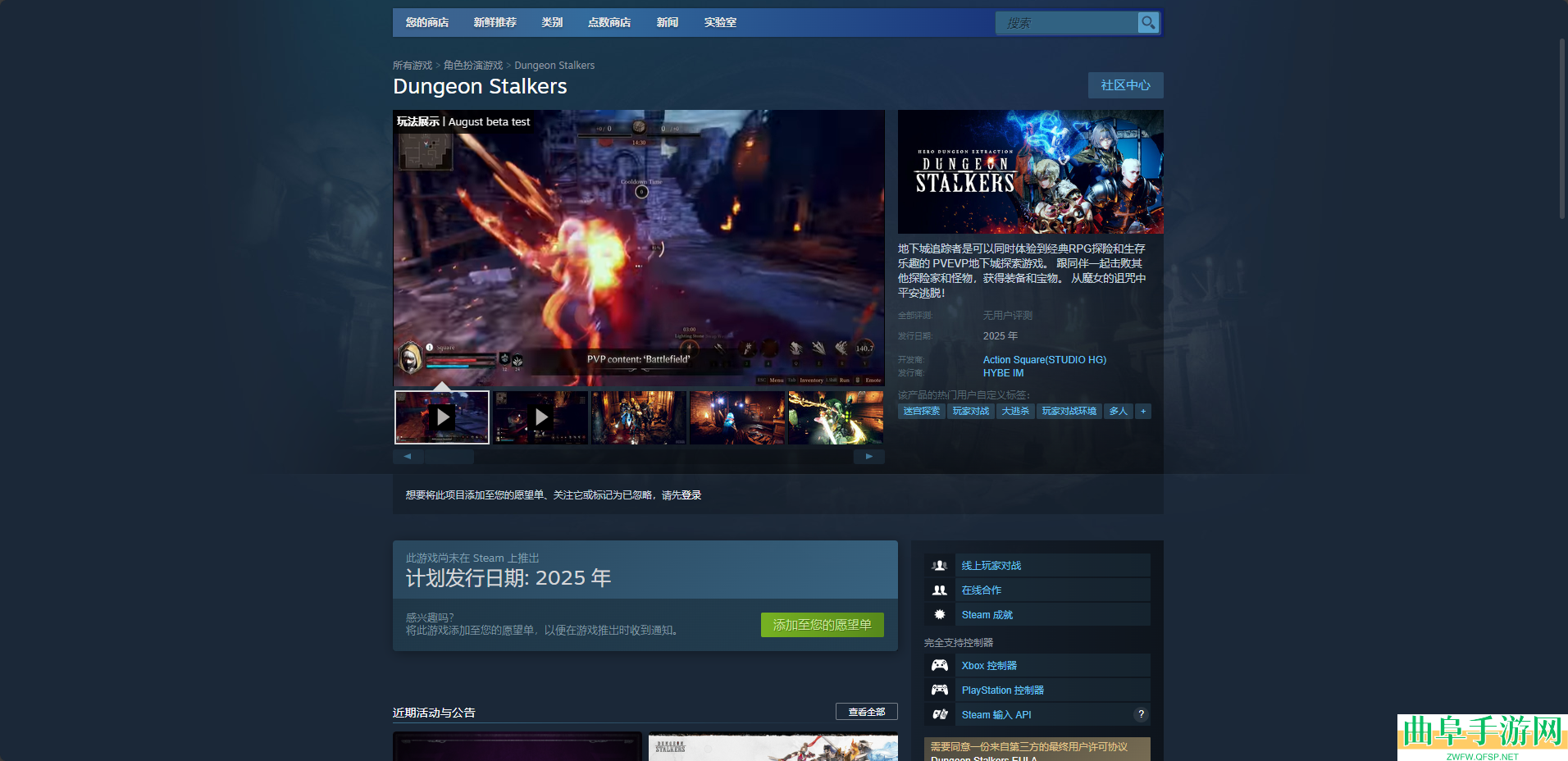Open developer Action Square(STUDIO HG) link
Screen dimensions: 1568x761
point(1045,360)
